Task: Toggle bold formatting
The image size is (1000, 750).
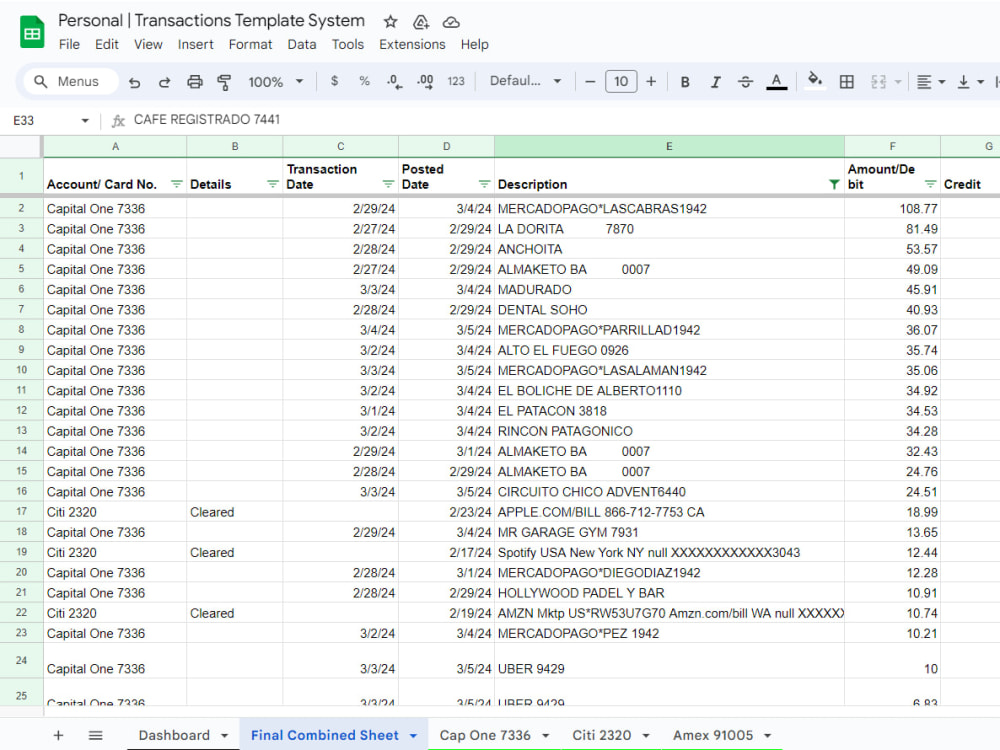Action: click(685, 82)
